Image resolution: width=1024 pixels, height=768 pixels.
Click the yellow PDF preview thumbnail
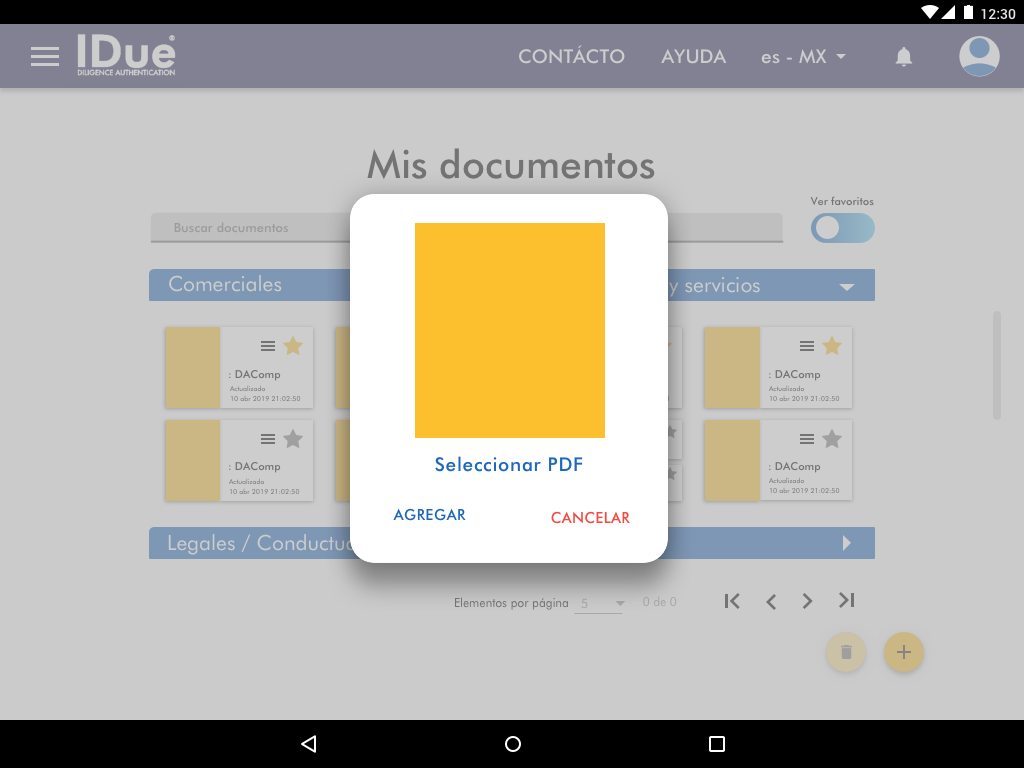(x=509, y=330)
